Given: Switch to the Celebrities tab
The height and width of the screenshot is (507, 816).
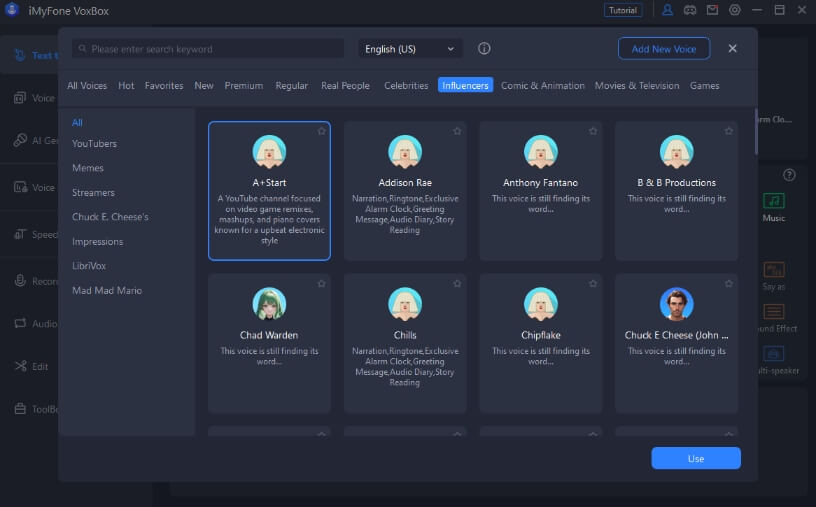Looking at the screenshot, I should [x=406, y=85].
